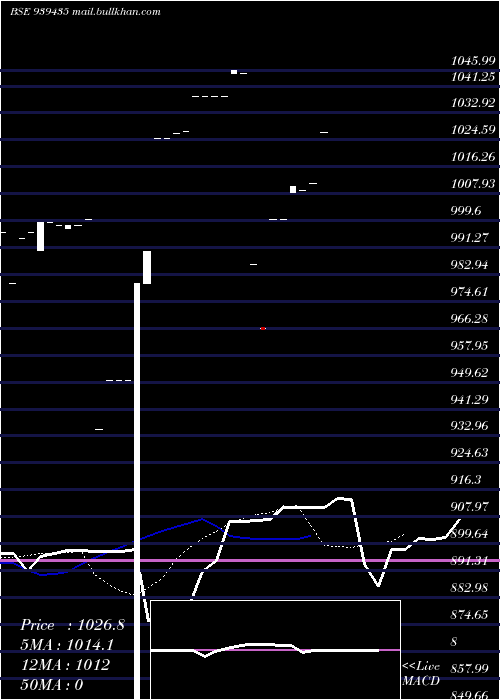Viewport: 500px width, 700px height.
Task: Click the BSE 989485 mail.bullkhan.com header text
Action: click(x=86, y=12)
